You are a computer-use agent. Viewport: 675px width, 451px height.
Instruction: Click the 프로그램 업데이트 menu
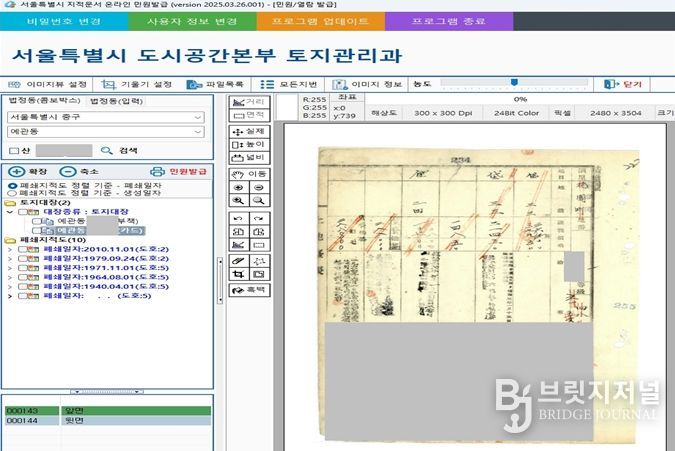pos(320,21)
